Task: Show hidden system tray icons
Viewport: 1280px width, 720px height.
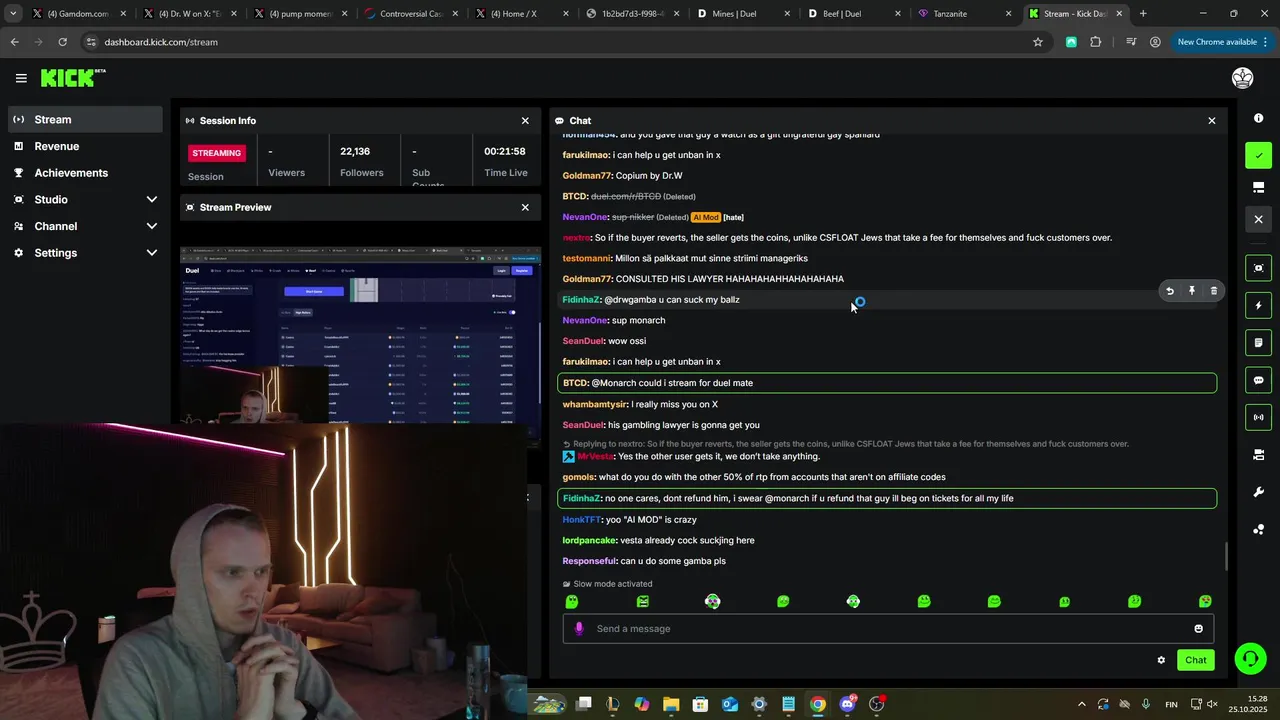Action: (x=1081, y=704)
